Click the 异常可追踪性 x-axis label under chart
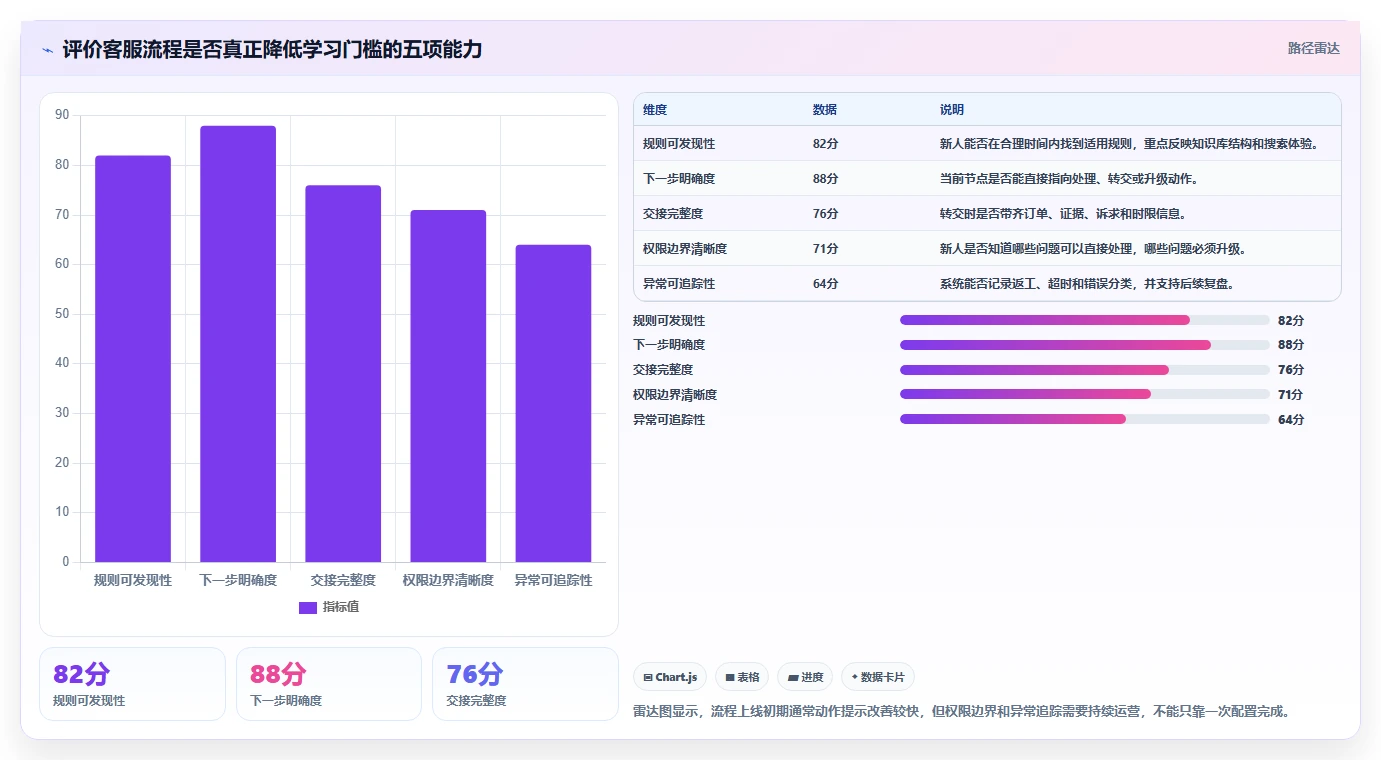The image size is (1381, 760). tap(553, 580)
